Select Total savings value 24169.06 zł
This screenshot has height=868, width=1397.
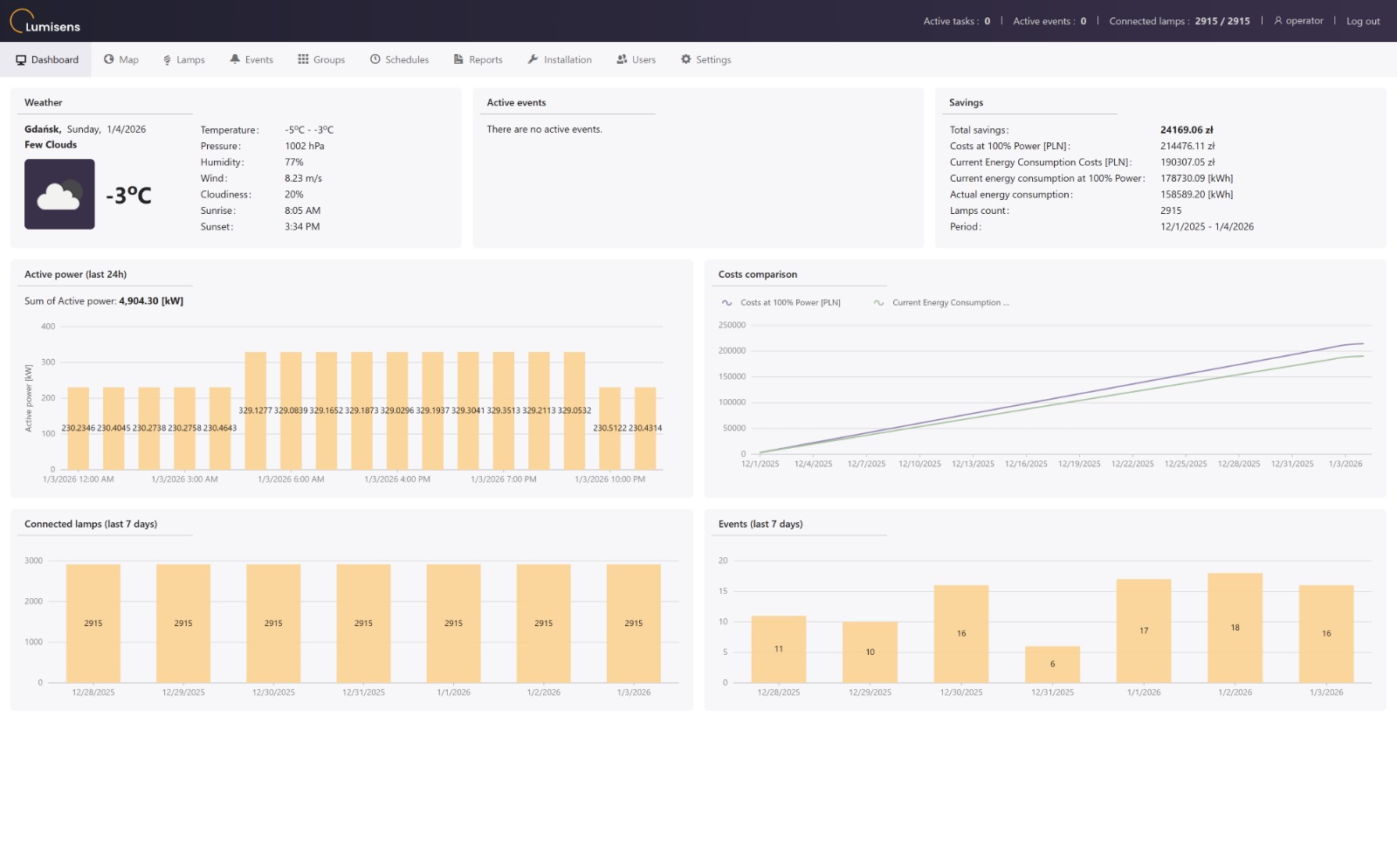[1187, 130]
